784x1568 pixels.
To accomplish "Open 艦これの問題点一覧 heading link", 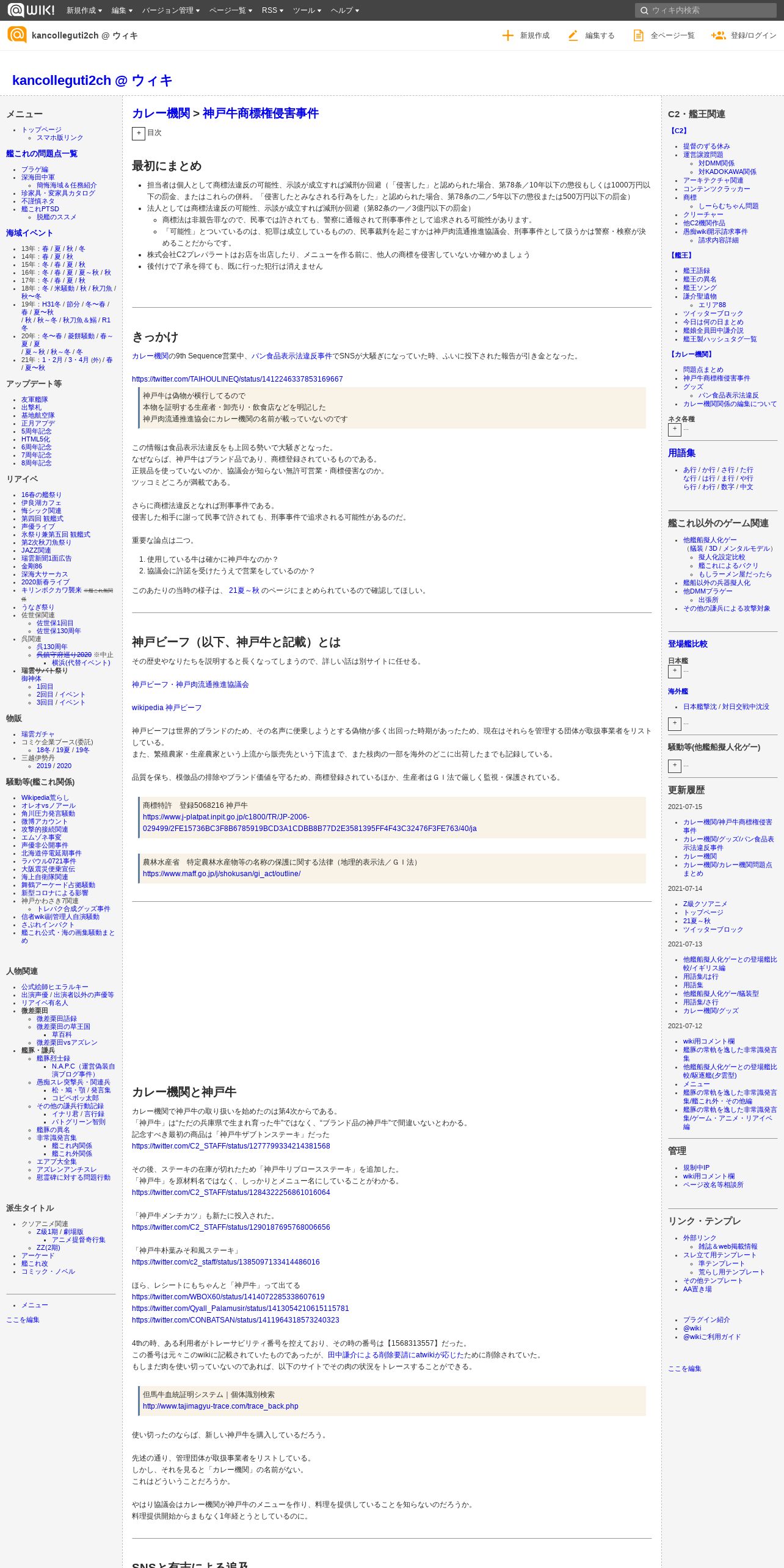I will click(x=42, y=153).
